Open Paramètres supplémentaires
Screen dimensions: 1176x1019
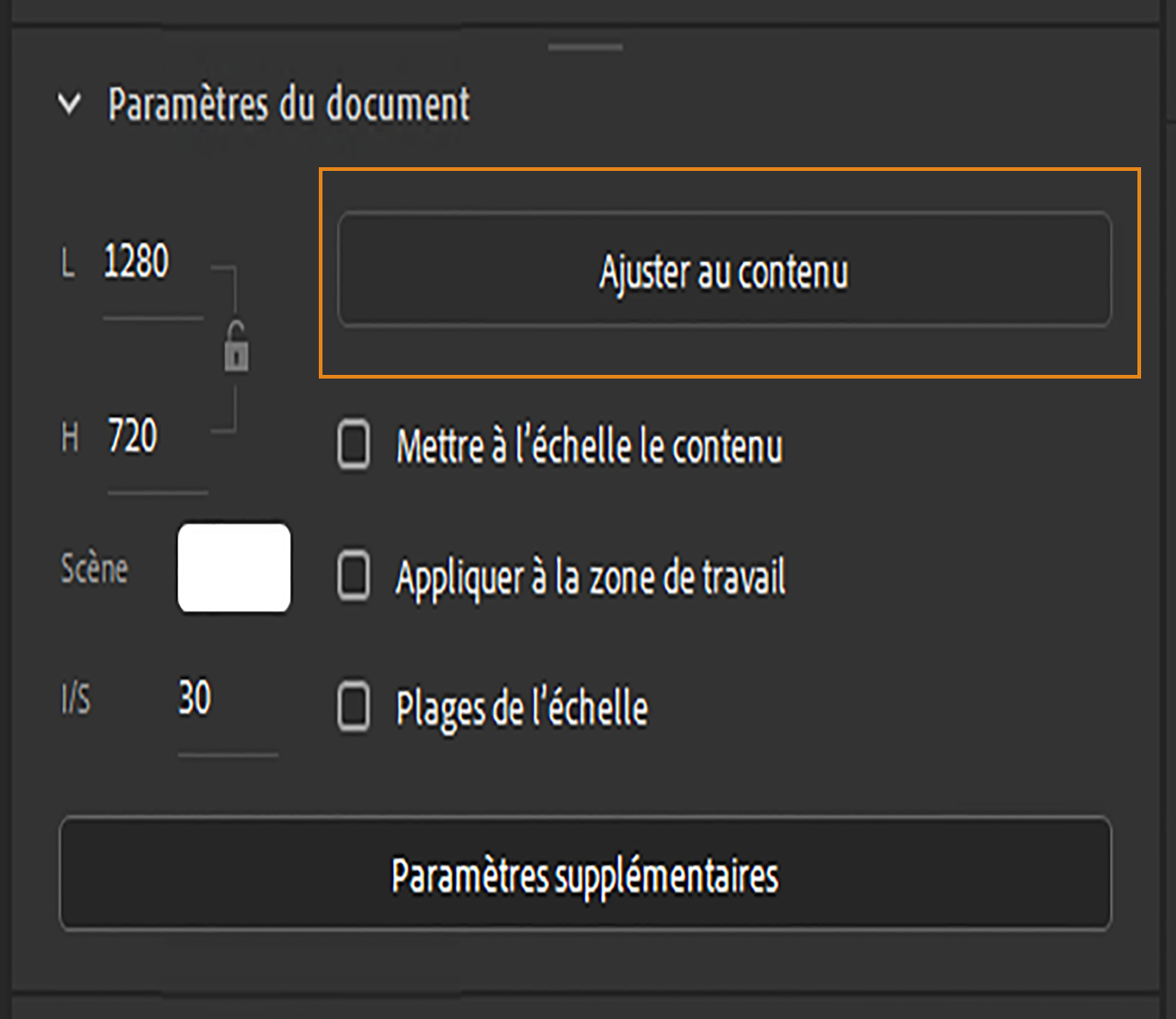click(585, 875)
